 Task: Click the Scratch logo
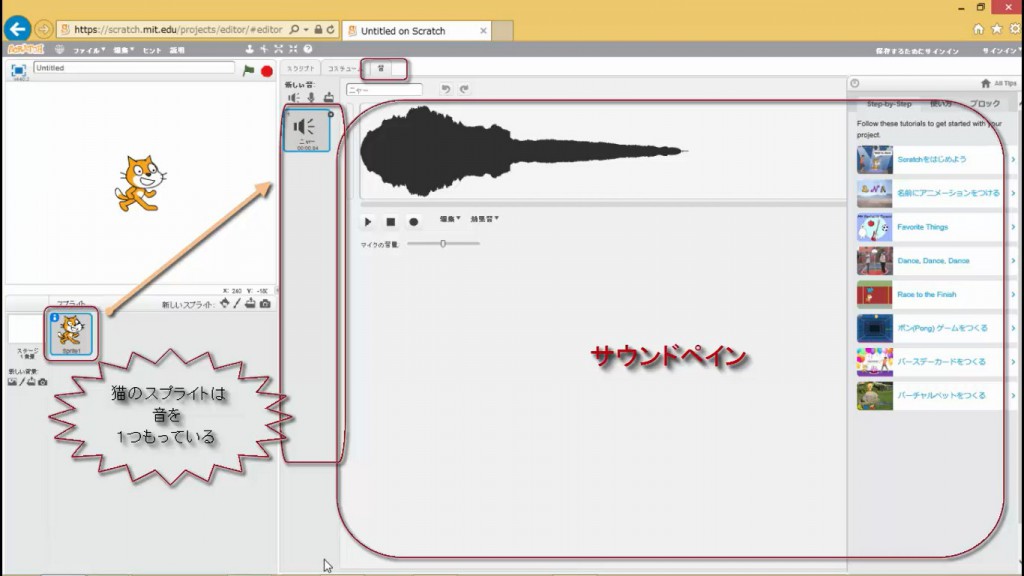[25, 49]
